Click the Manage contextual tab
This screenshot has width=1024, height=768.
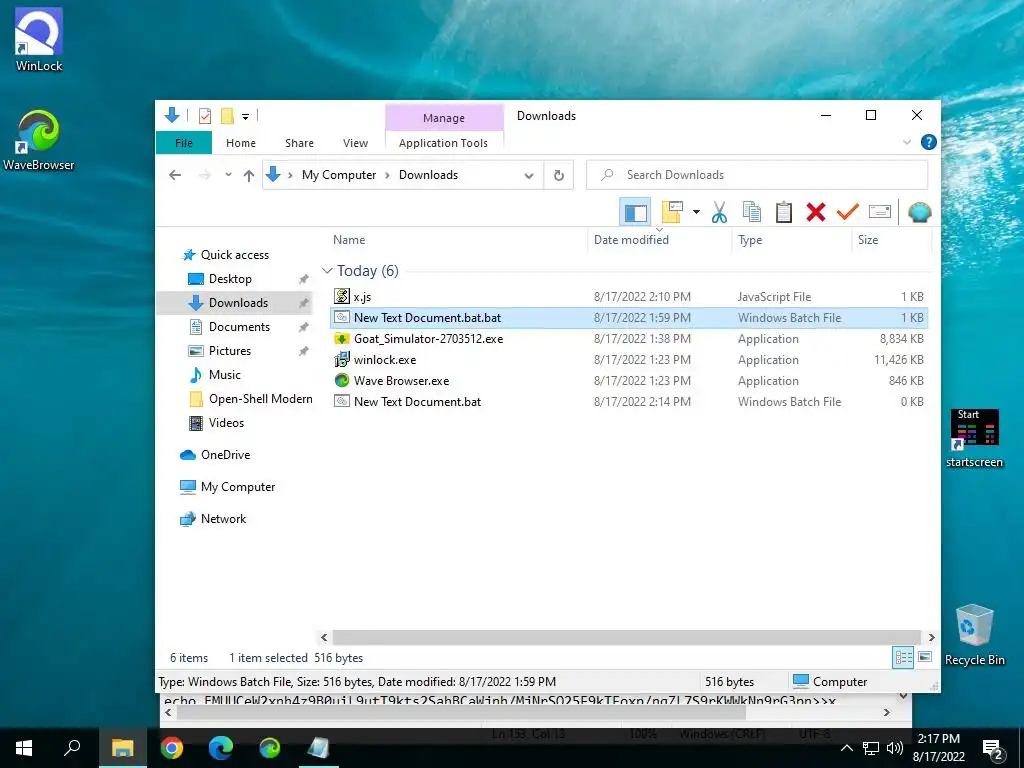pyautogui.click(x=444, y=118)
